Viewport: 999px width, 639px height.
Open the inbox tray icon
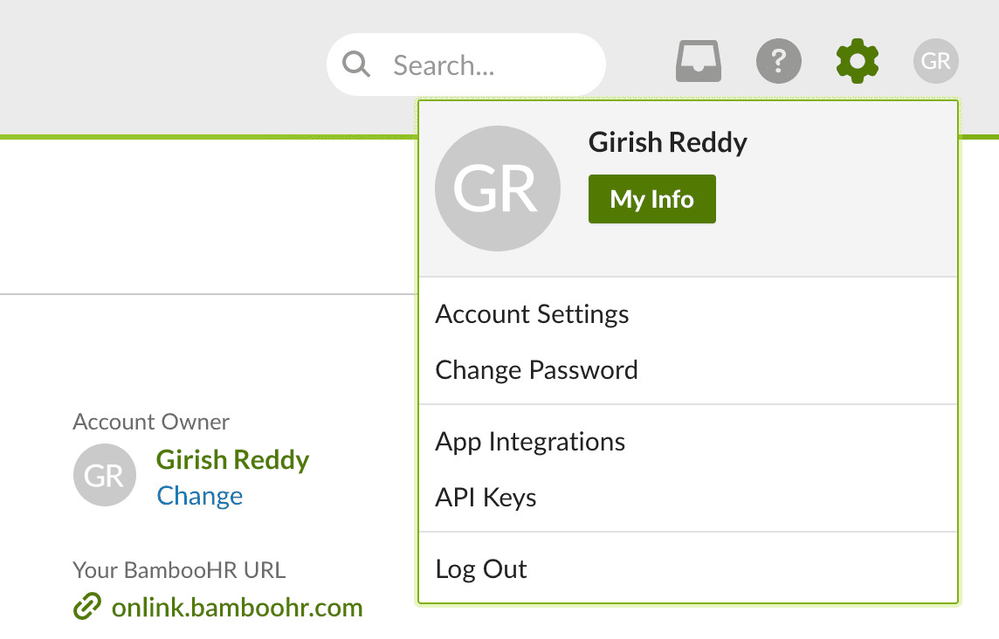tap(698, 61)
